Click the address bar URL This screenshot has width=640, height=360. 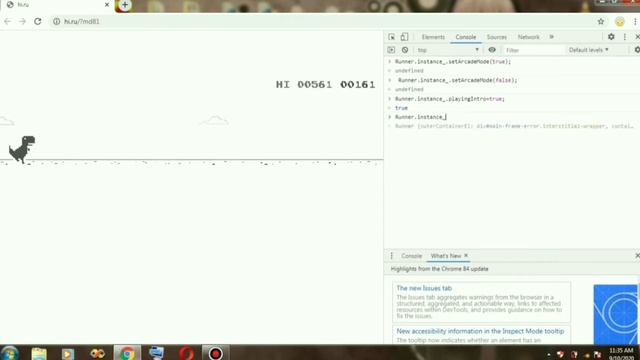[82, 21]
